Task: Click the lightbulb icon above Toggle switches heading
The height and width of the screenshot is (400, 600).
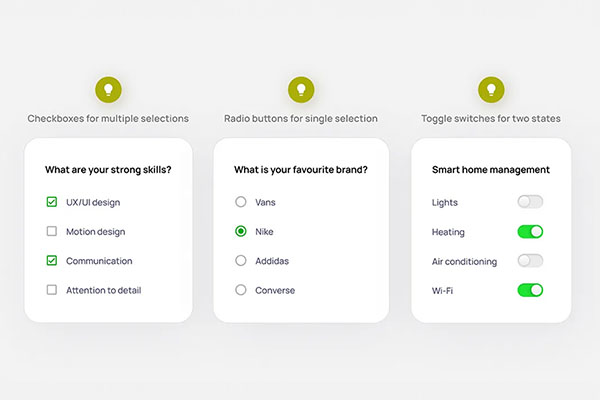Action: pyautogui.click(x=491, y=90)
